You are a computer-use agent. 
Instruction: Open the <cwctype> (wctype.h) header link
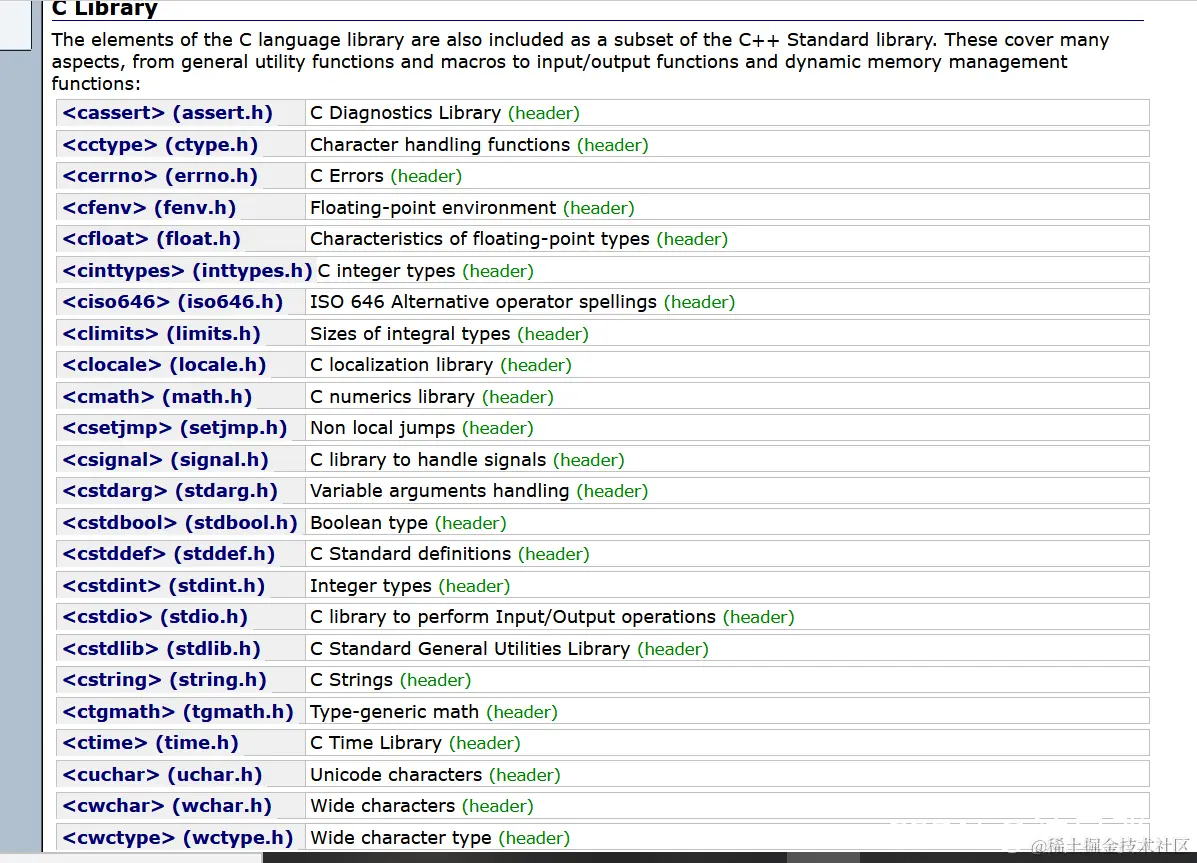[178, 838]
